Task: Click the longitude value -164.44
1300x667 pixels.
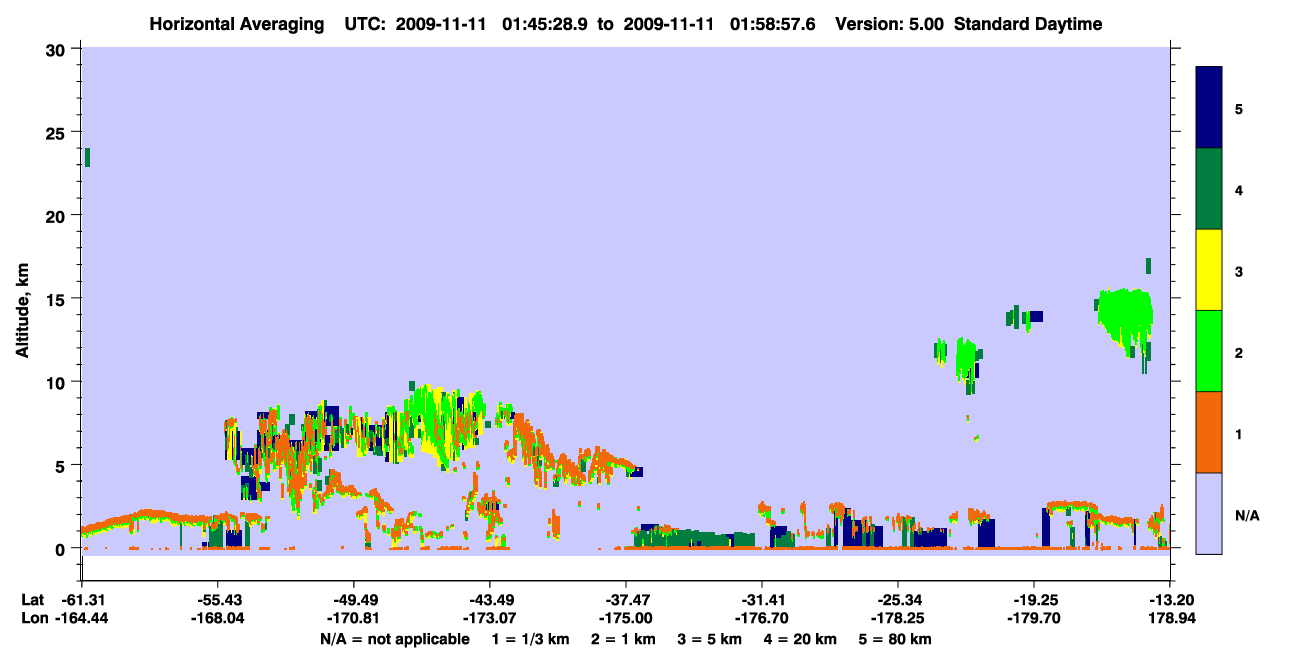Action: [x=81, y=619]
